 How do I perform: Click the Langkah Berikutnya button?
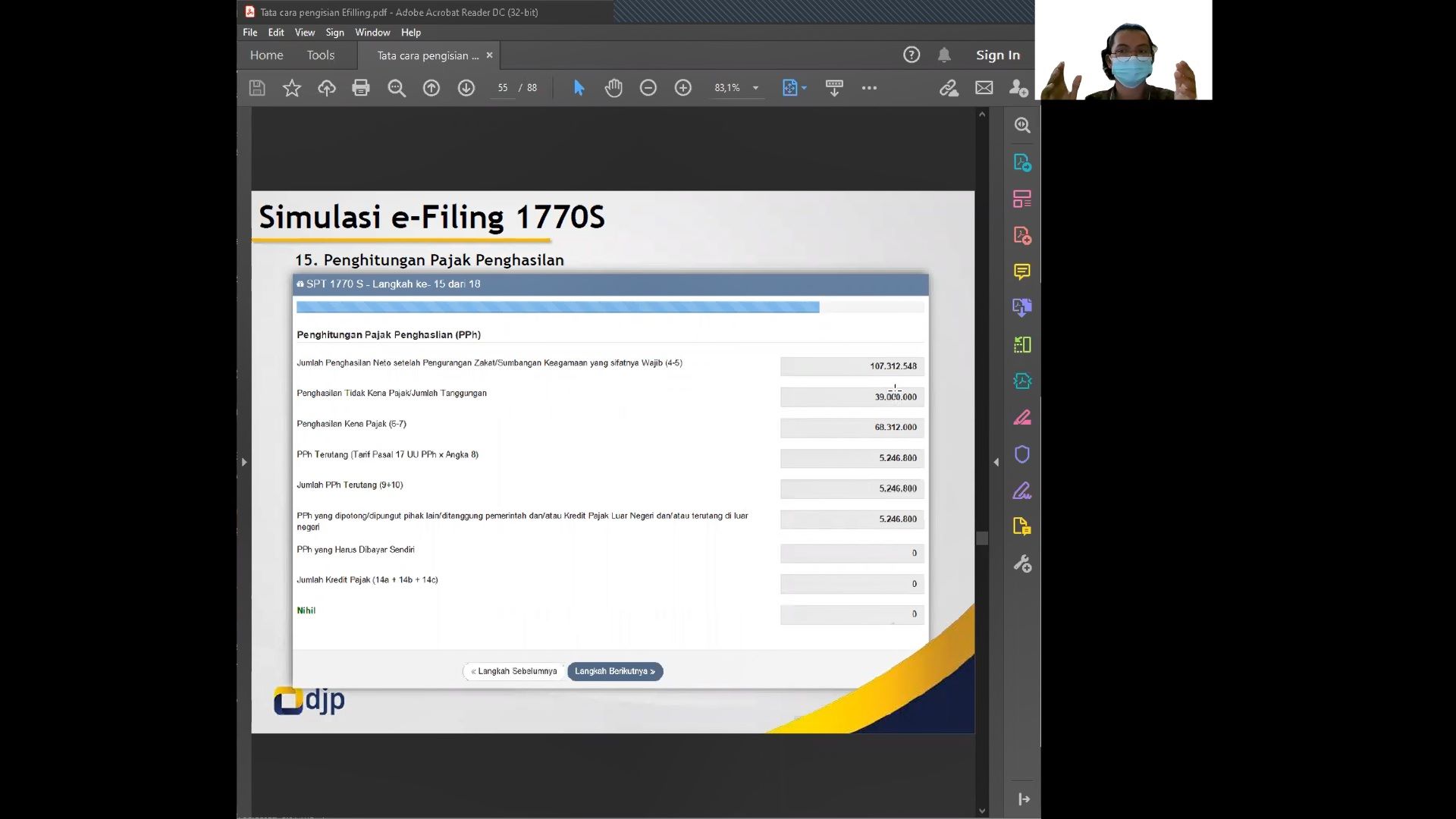615,671
